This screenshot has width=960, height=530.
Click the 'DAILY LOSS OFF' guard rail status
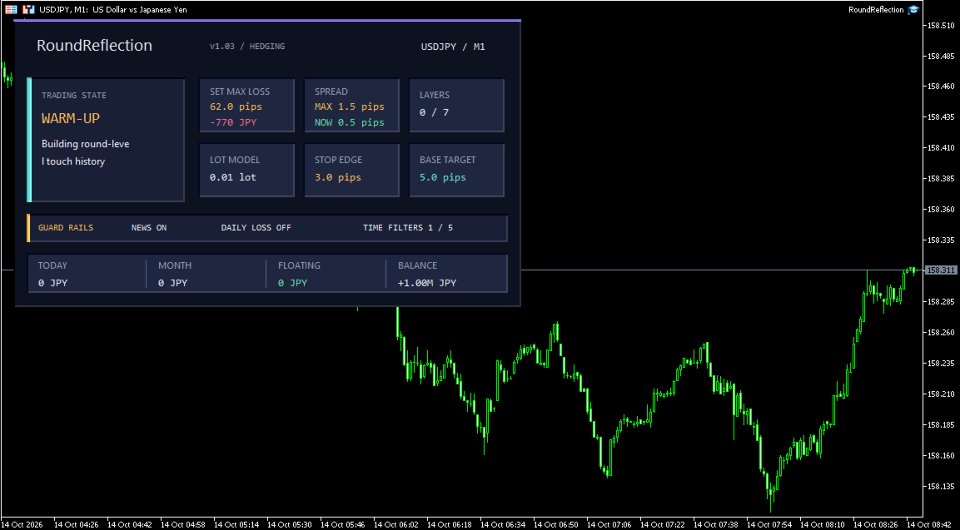tap(256, 228)
